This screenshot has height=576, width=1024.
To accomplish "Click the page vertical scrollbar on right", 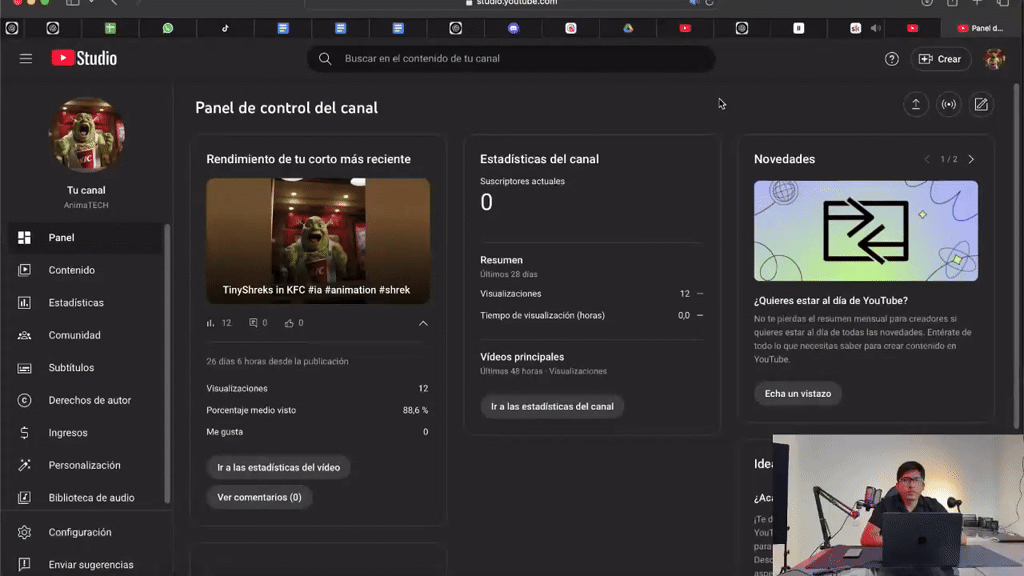I will pyautogui.click(x=1017, y=256).
